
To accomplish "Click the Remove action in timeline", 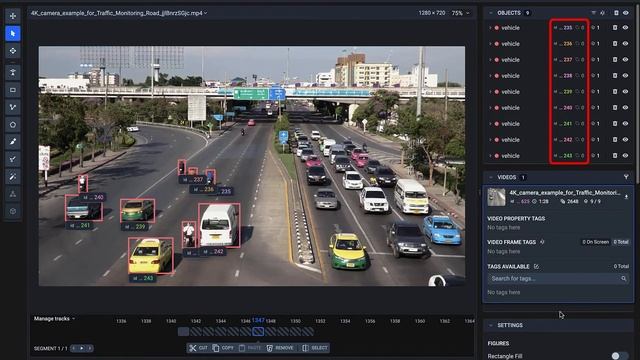I will coord(280,348).
